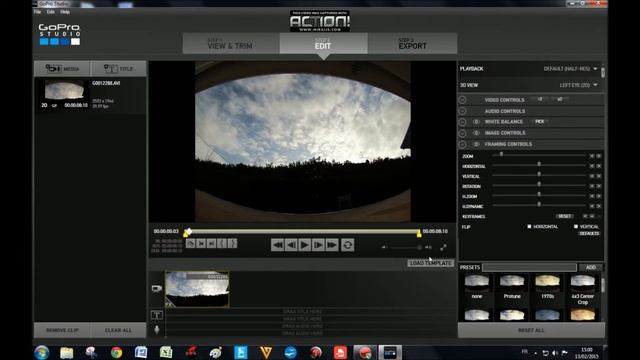Viewport: 640px width, 360px height.
Task: Check the Horizontal flip checkbox
Action: (529, 227)
